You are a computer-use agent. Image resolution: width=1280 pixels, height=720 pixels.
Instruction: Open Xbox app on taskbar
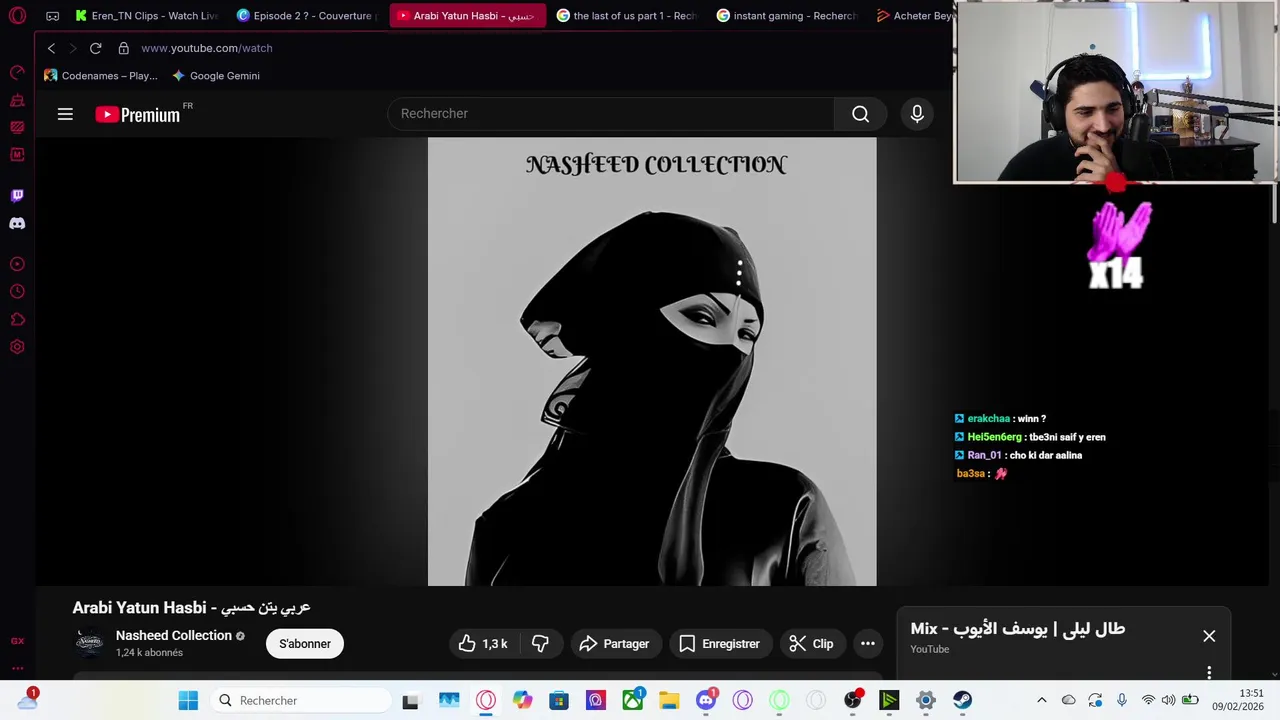click(x=632, y=700)
